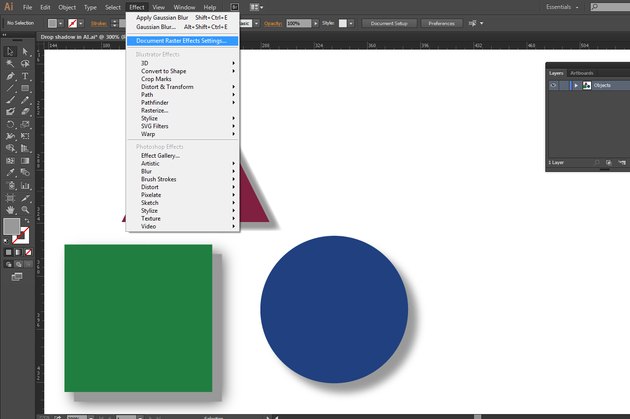
Task: Open the Arrange Documents dropdown
Action: 256,7
